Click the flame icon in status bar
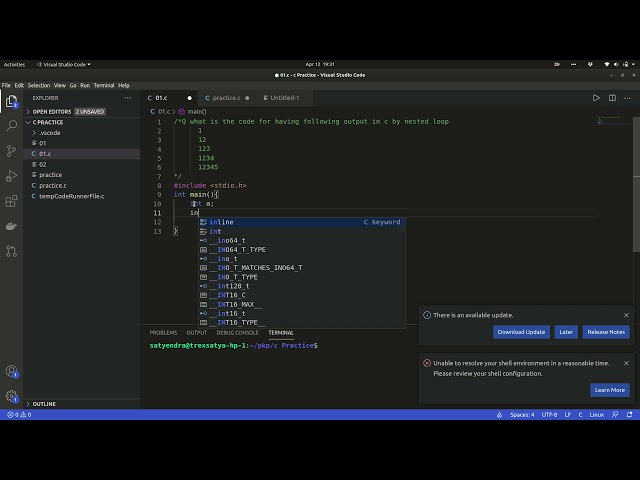This screenshot has height=480, width=640. [x=499, y=414]
